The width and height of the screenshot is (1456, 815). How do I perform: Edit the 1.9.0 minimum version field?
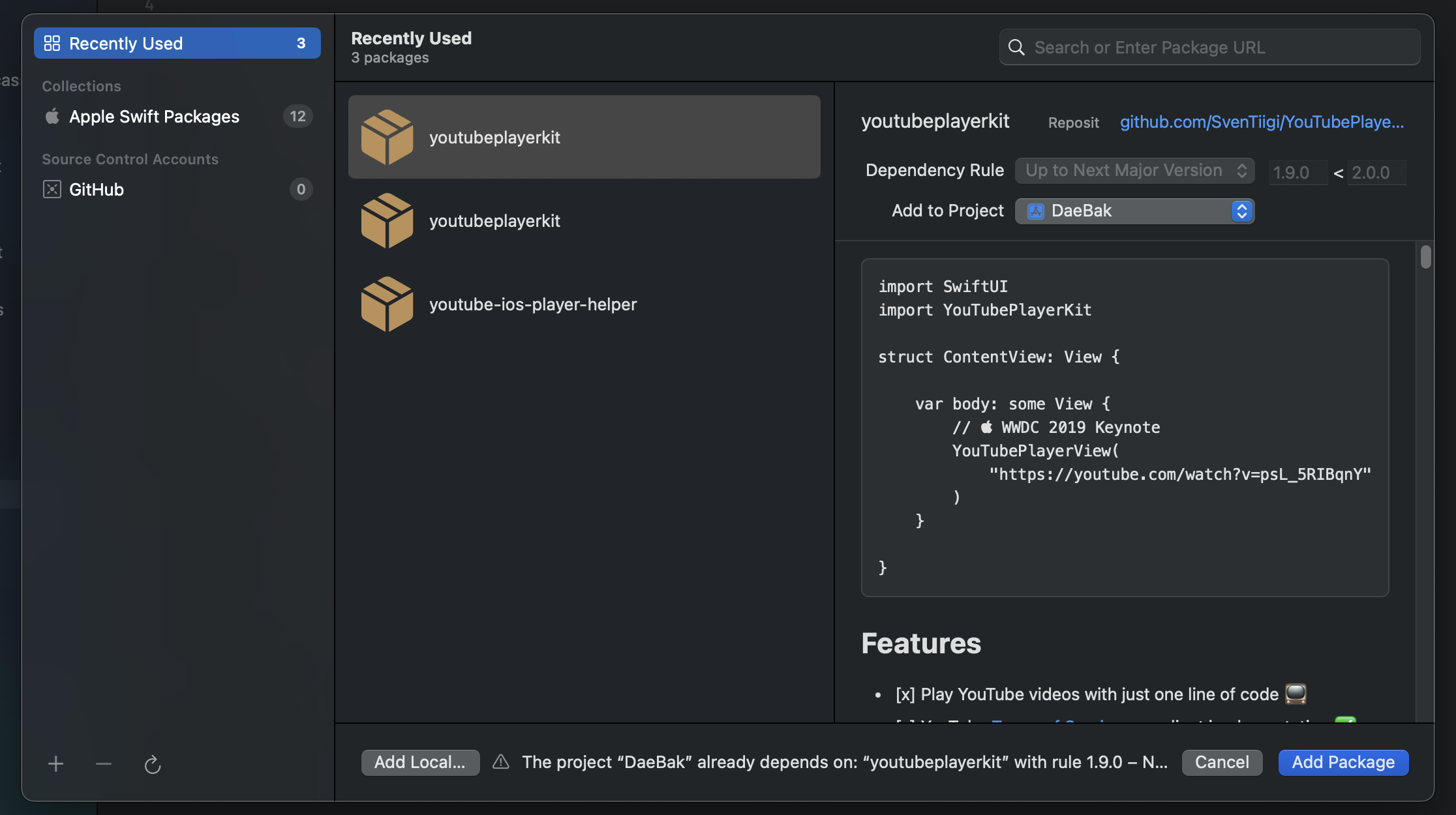coord(1297,173)
